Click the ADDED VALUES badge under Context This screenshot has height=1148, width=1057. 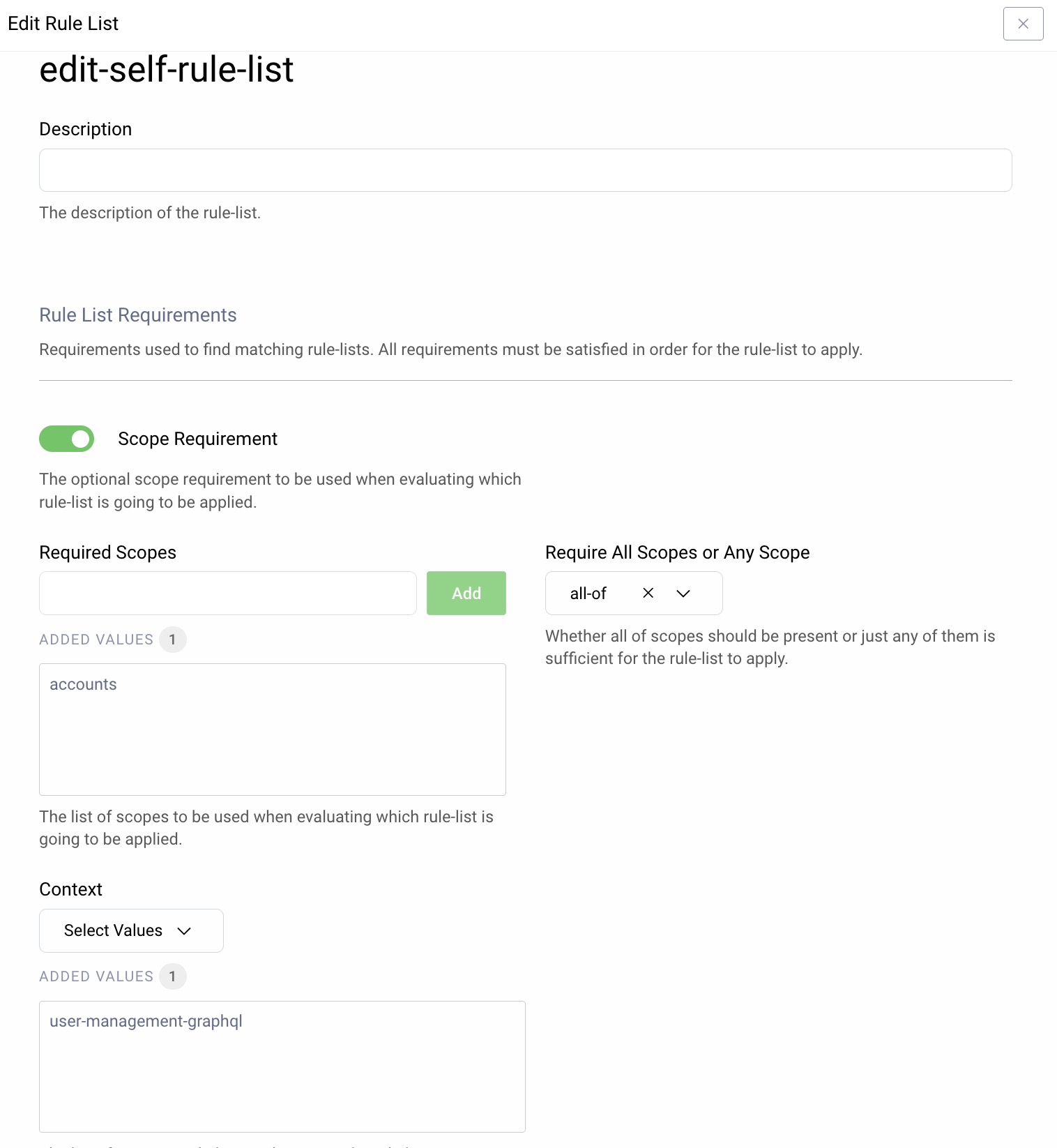pyautogui.click(x=173, y=976)
